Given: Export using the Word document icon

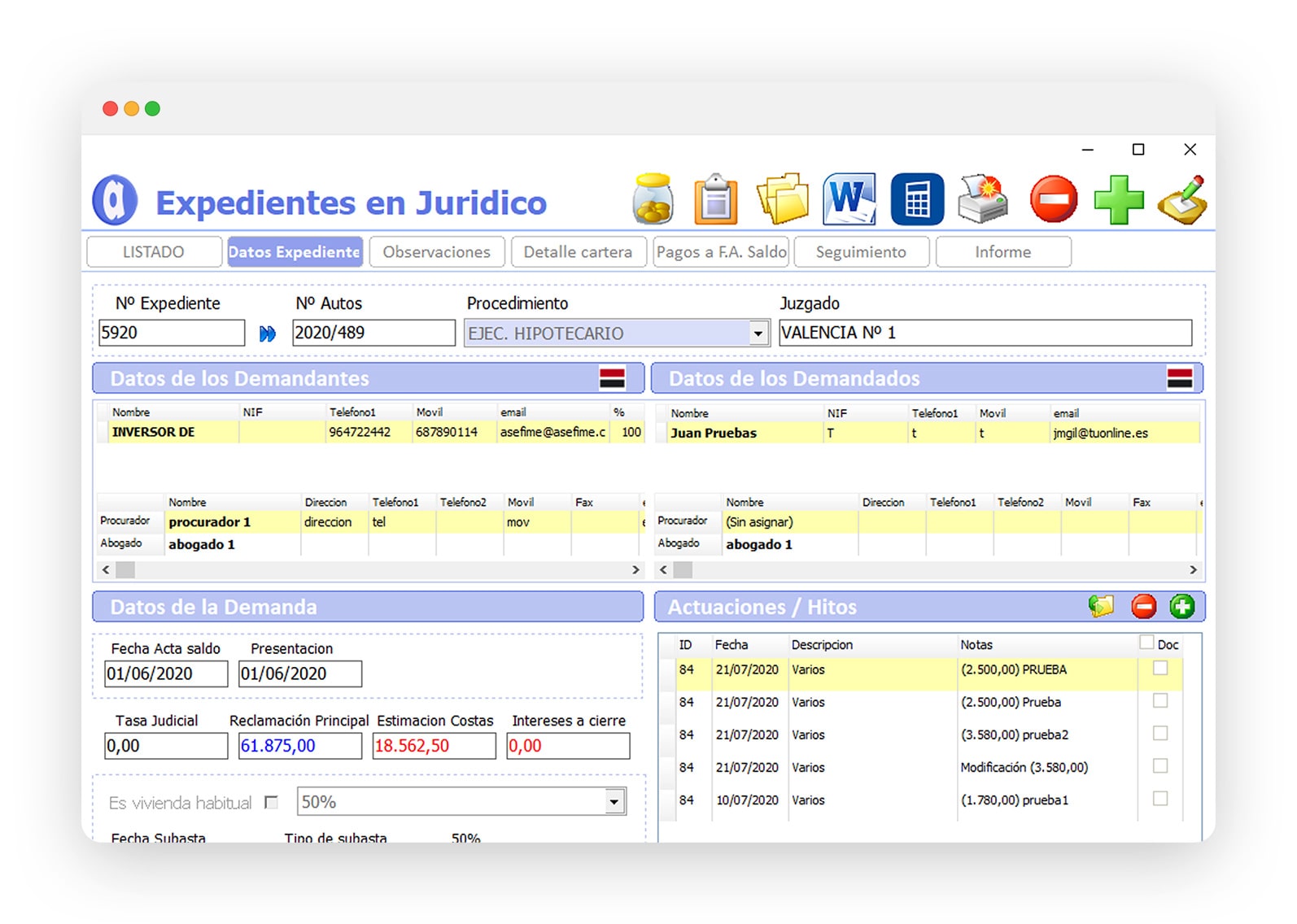Looking at the screenshot, I should pos(849,199).
